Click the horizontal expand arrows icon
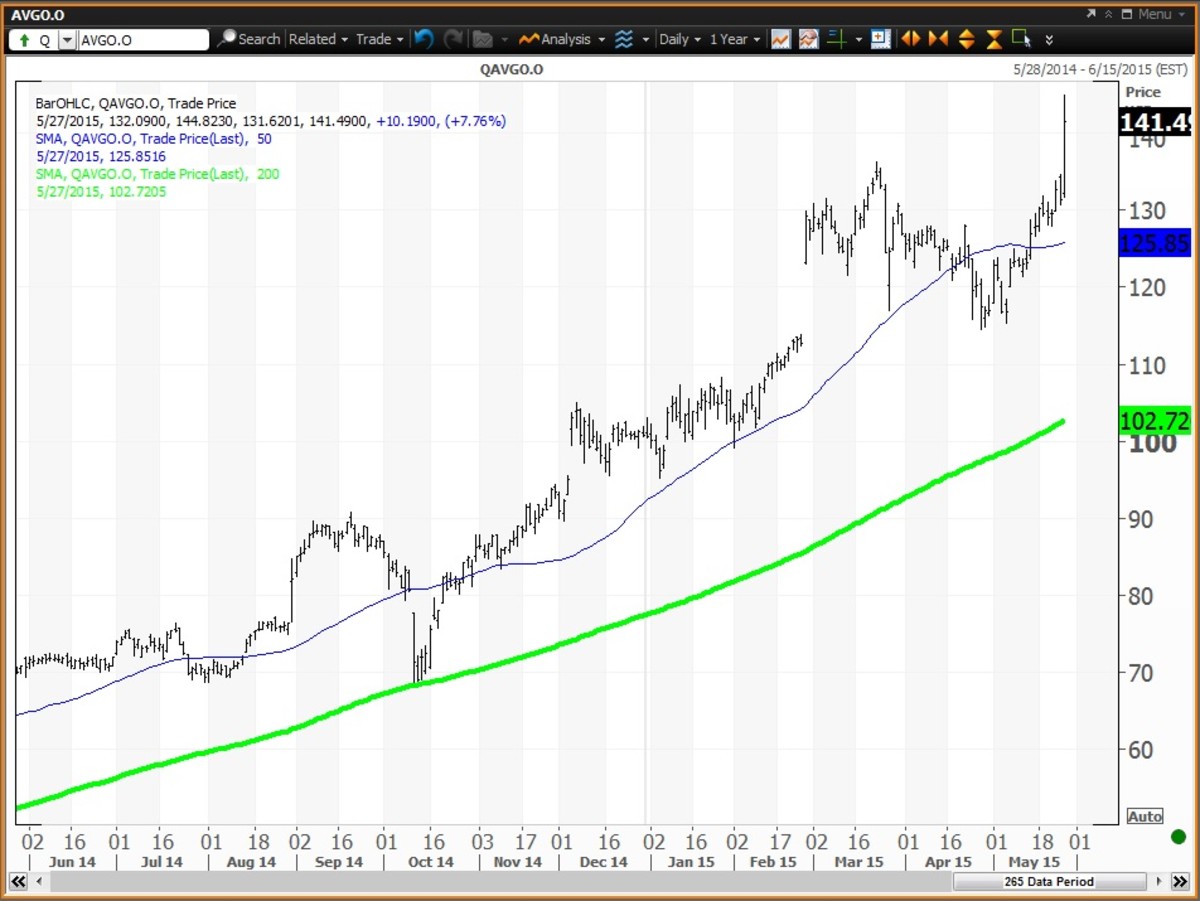 pos(910,39)
